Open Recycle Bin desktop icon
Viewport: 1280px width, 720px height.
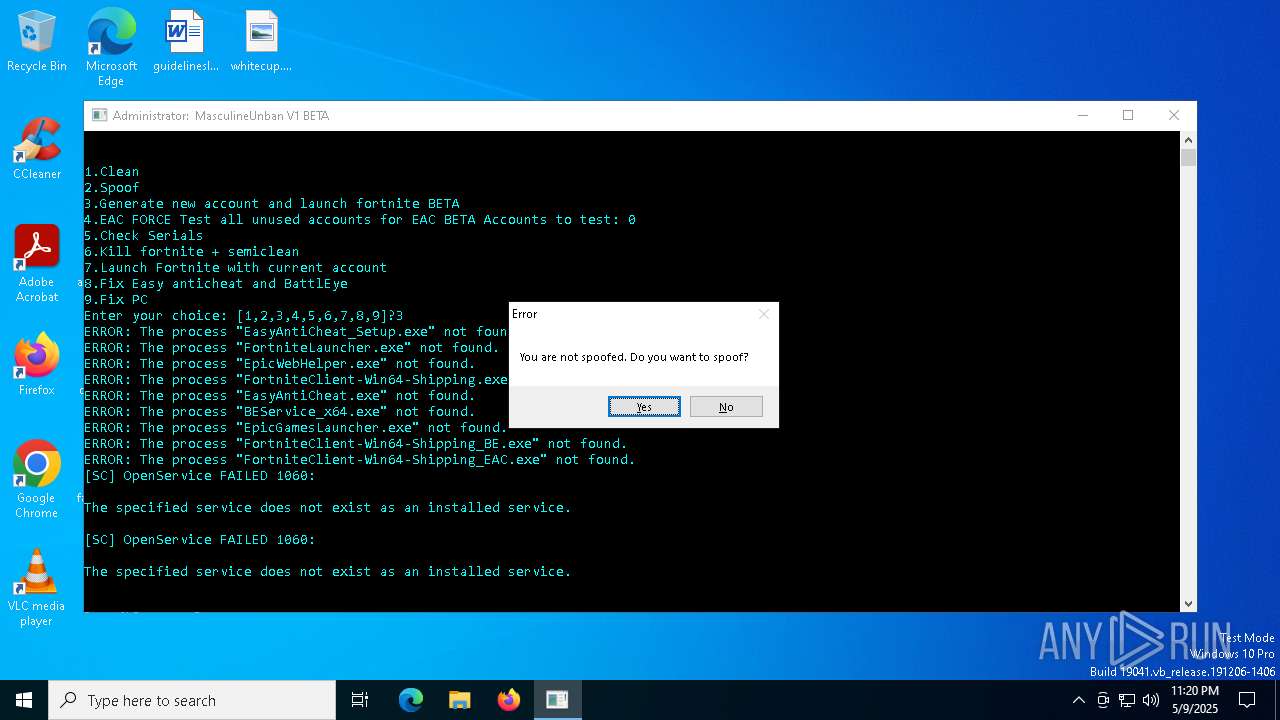37,42
